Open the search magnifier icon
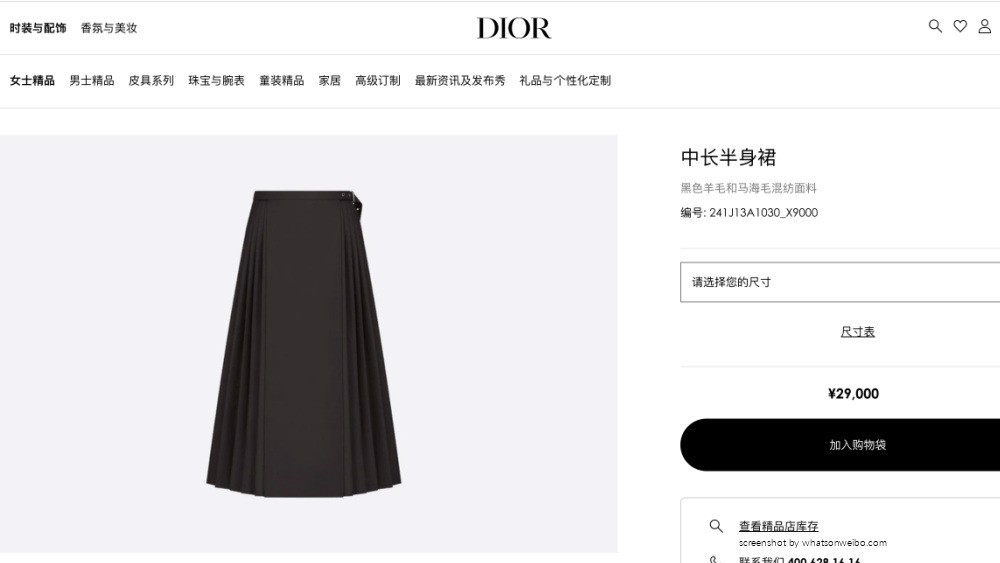The image size is (1000, 563). [935, 26]
